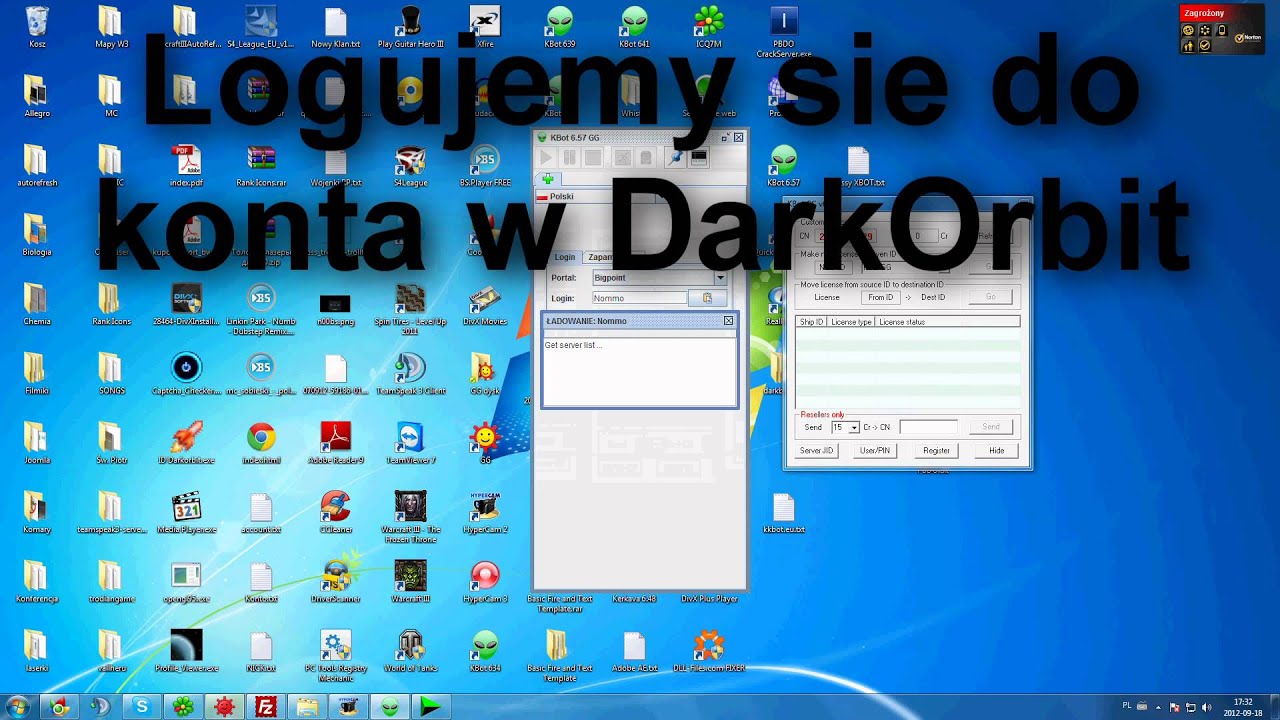Select the Nowy Klan.txt desktop file
Screen dimensions: 1280x720
(335, 27)
